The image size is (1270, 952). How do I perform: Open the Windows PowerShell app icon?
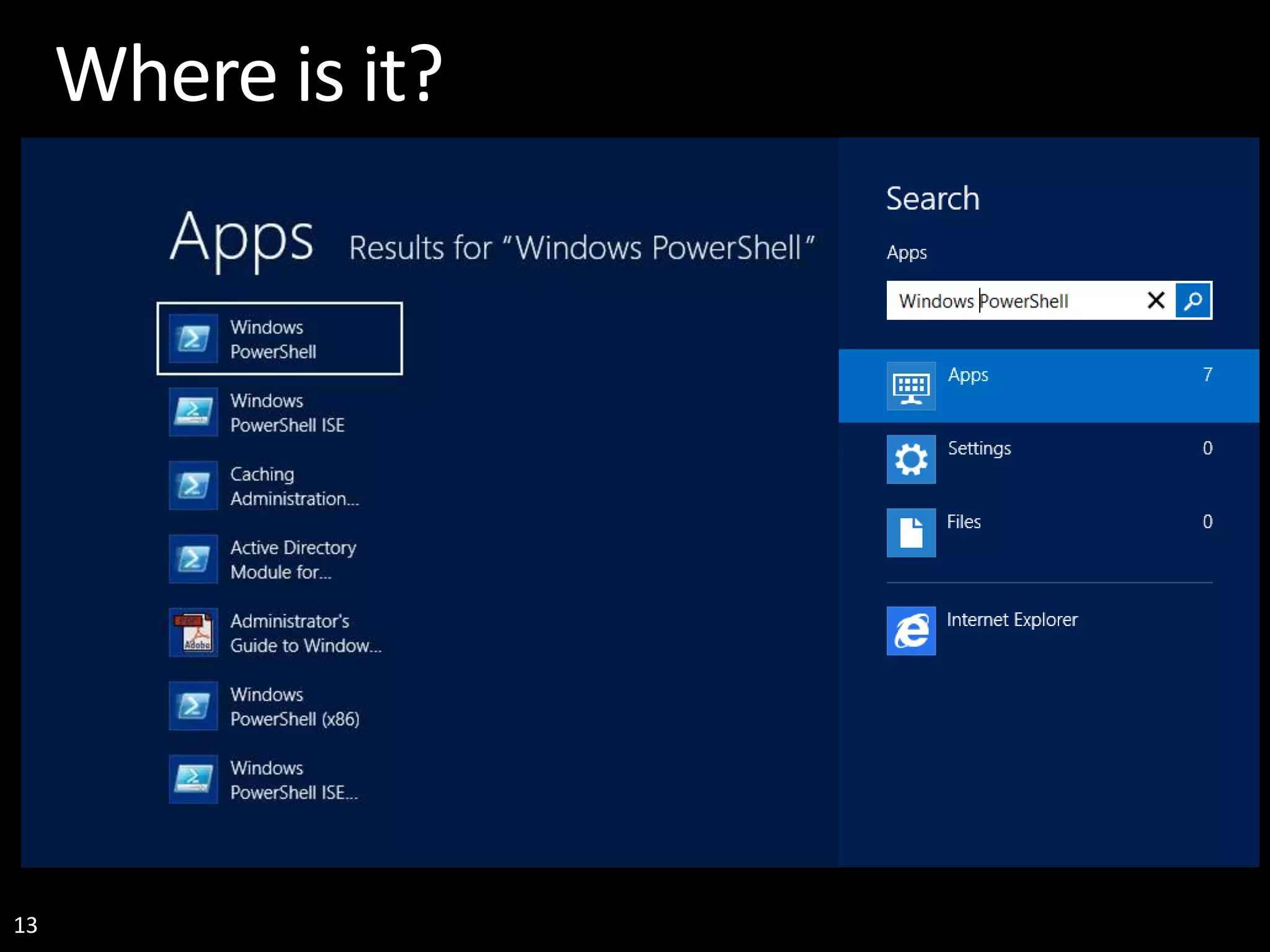(193, 339)
